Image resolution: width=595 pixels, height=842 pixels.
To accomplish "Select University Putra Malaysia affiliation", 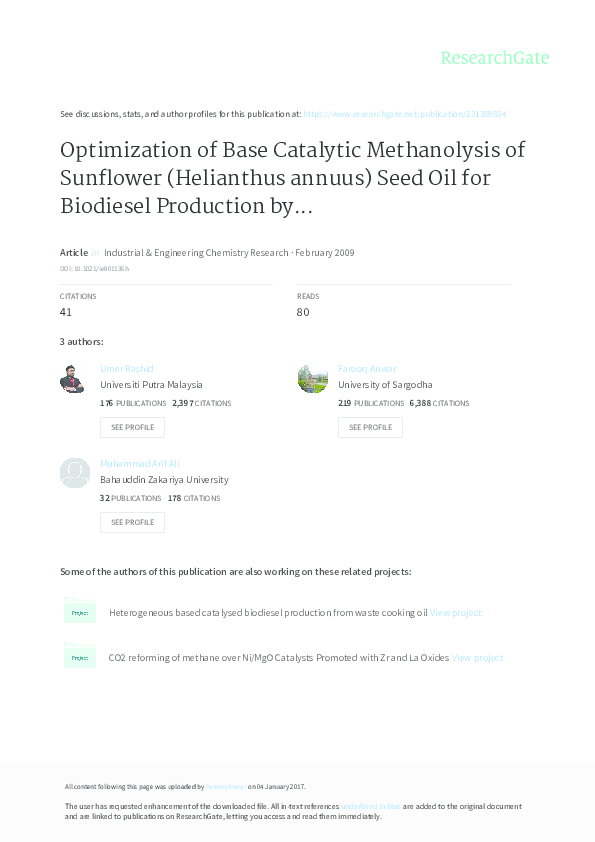I will click(151, 384).
